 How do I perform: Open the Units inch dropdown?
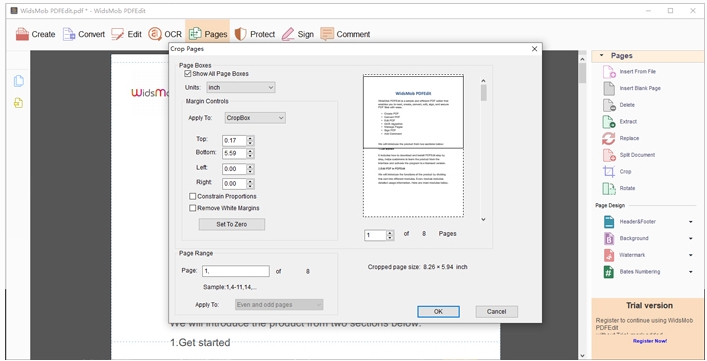(241, 87)
